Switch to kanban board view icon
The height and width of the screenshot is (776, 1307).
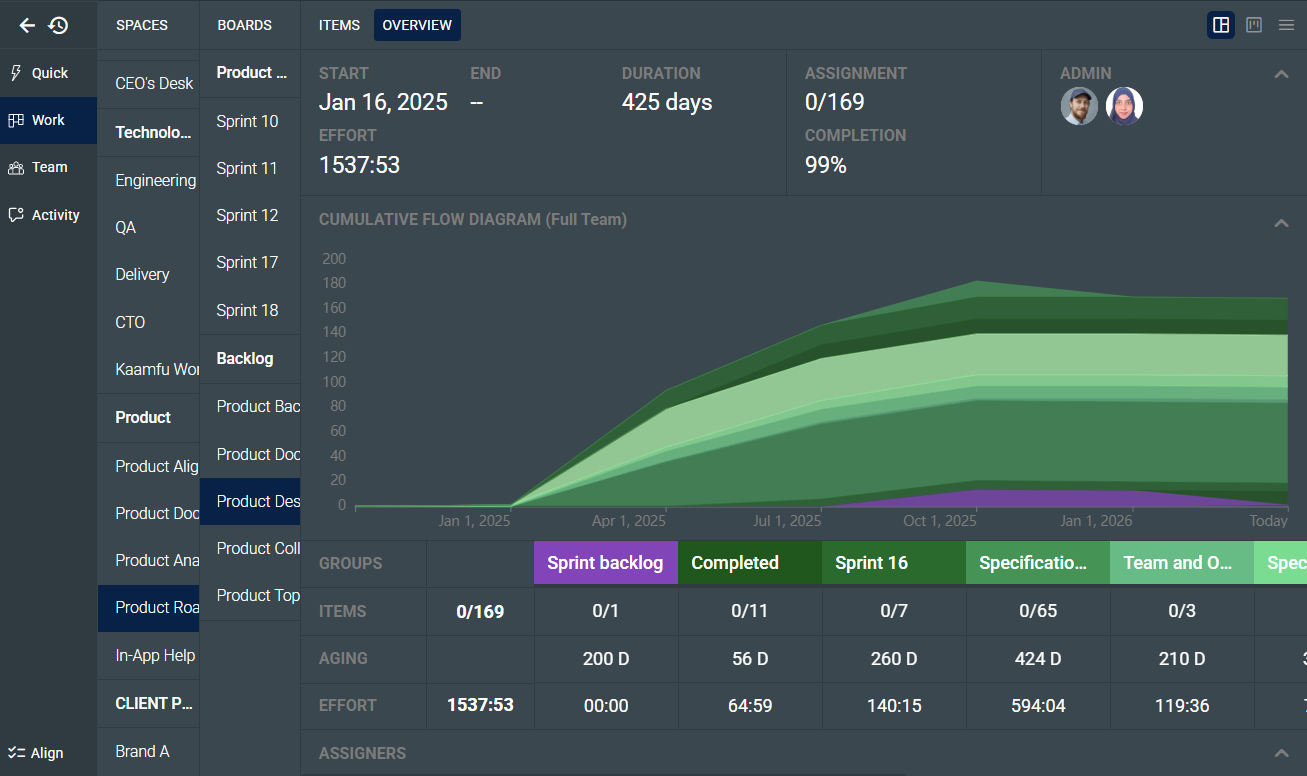(x=1254, y=25)
